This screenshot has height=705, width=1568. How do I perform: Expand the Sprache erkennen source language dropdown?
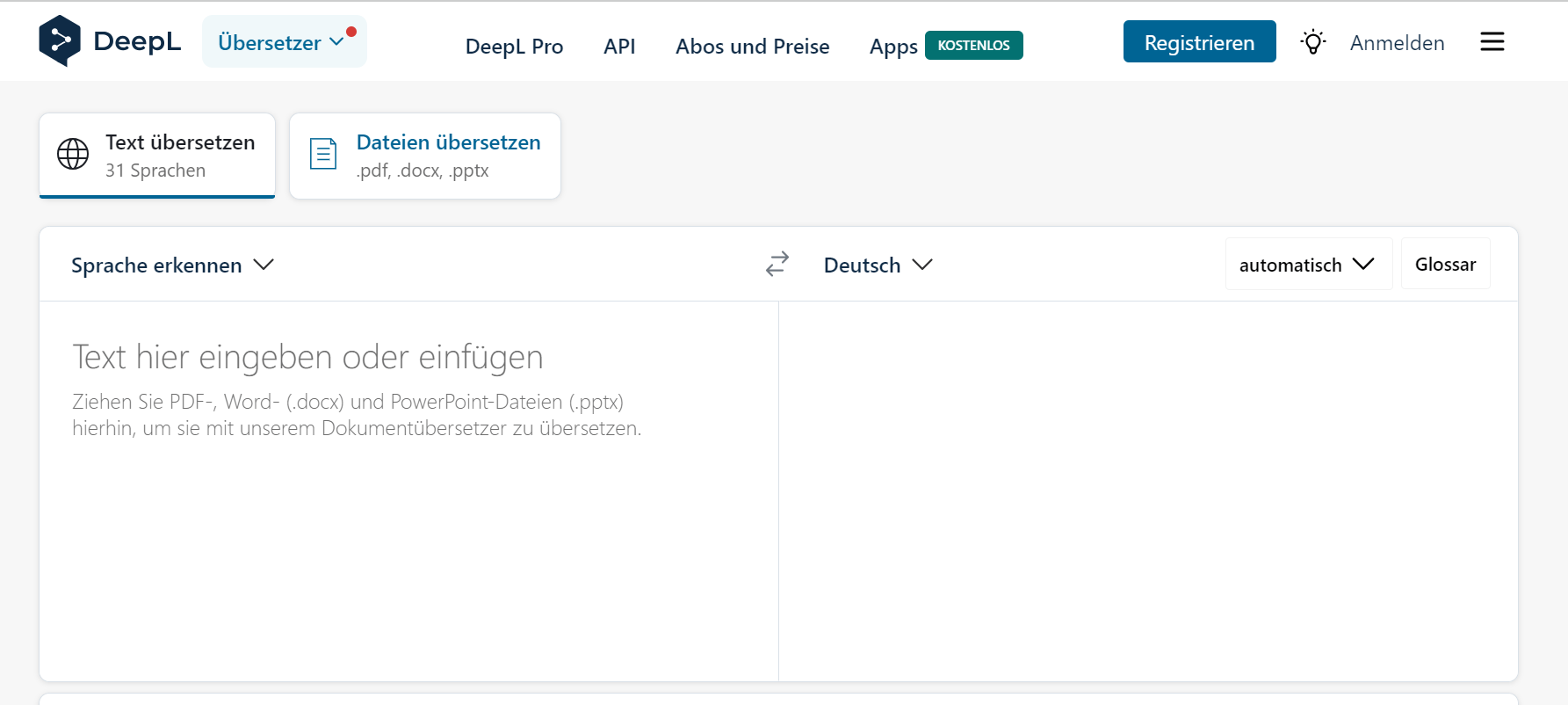pyautogui.click(x=172, y=265)
